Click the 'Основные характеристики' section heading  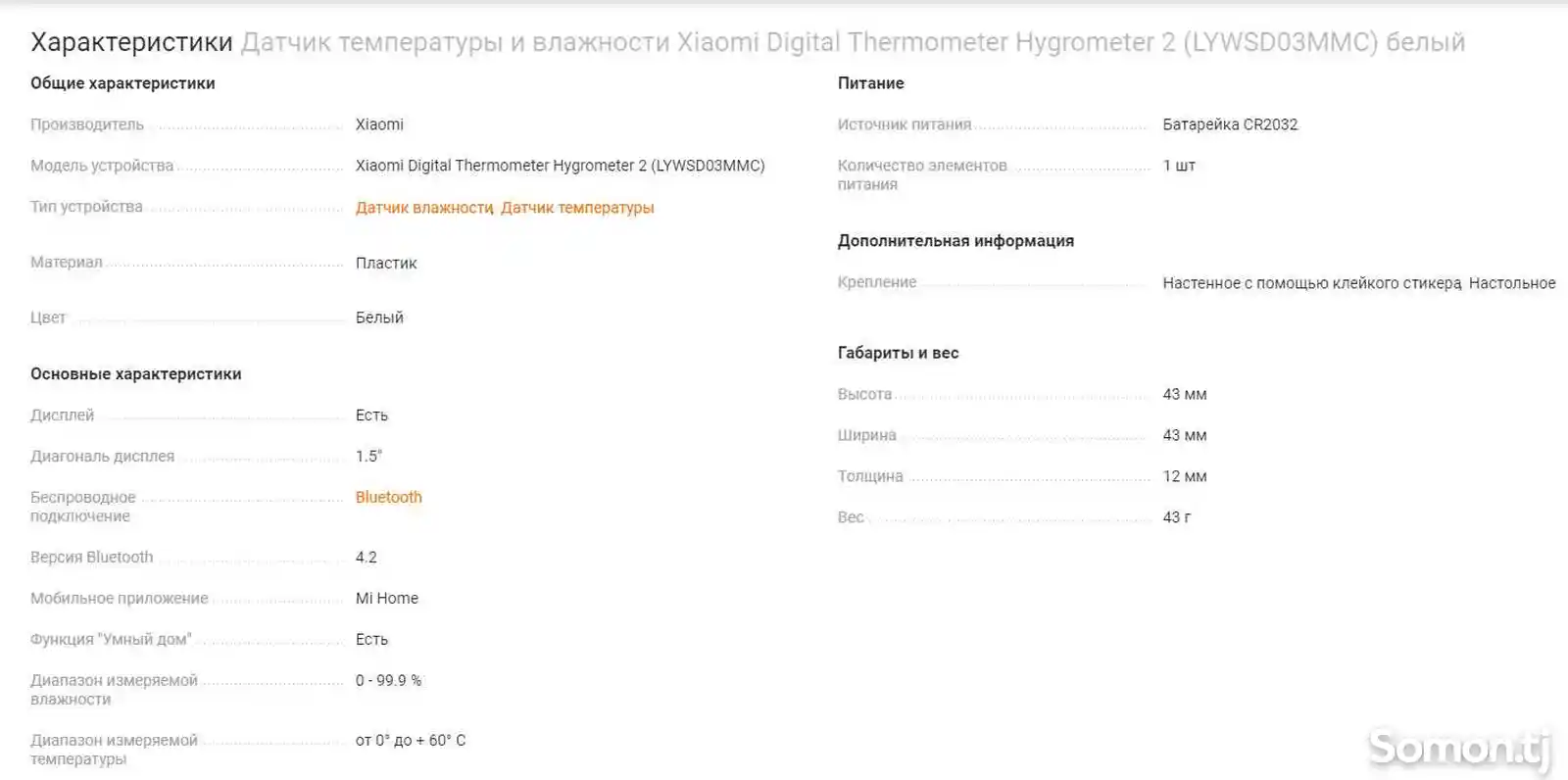[136, 374]
